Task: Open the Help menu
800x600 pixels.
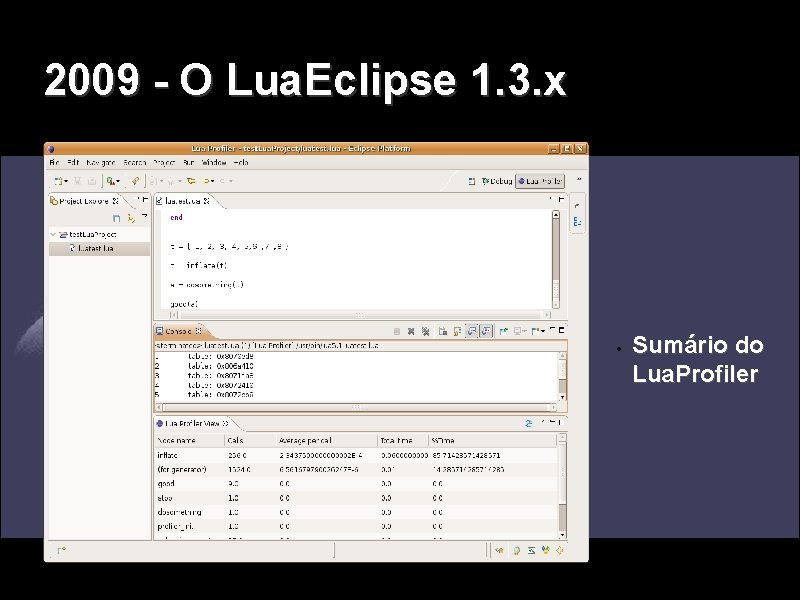Action: pos(241,163)
